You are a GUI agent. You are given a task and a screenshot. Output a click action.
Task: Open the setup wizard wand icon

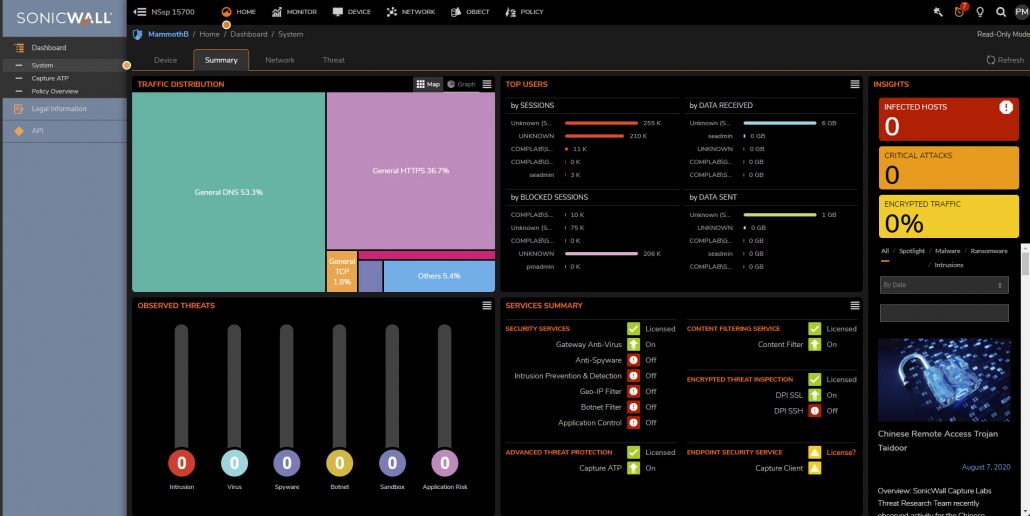pos(938,12)
